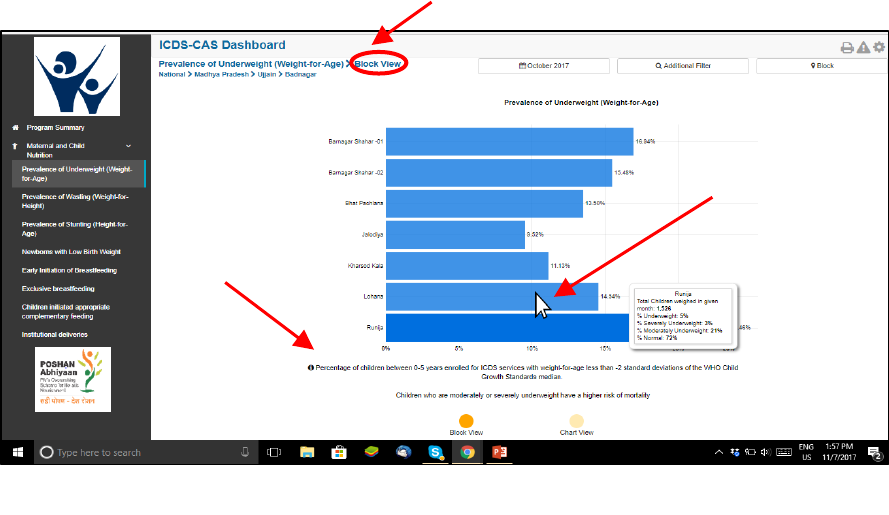
Task: Select Prevalence of Underweight (Weight-for-Age) menu item
Action: (x=78, y=174)
